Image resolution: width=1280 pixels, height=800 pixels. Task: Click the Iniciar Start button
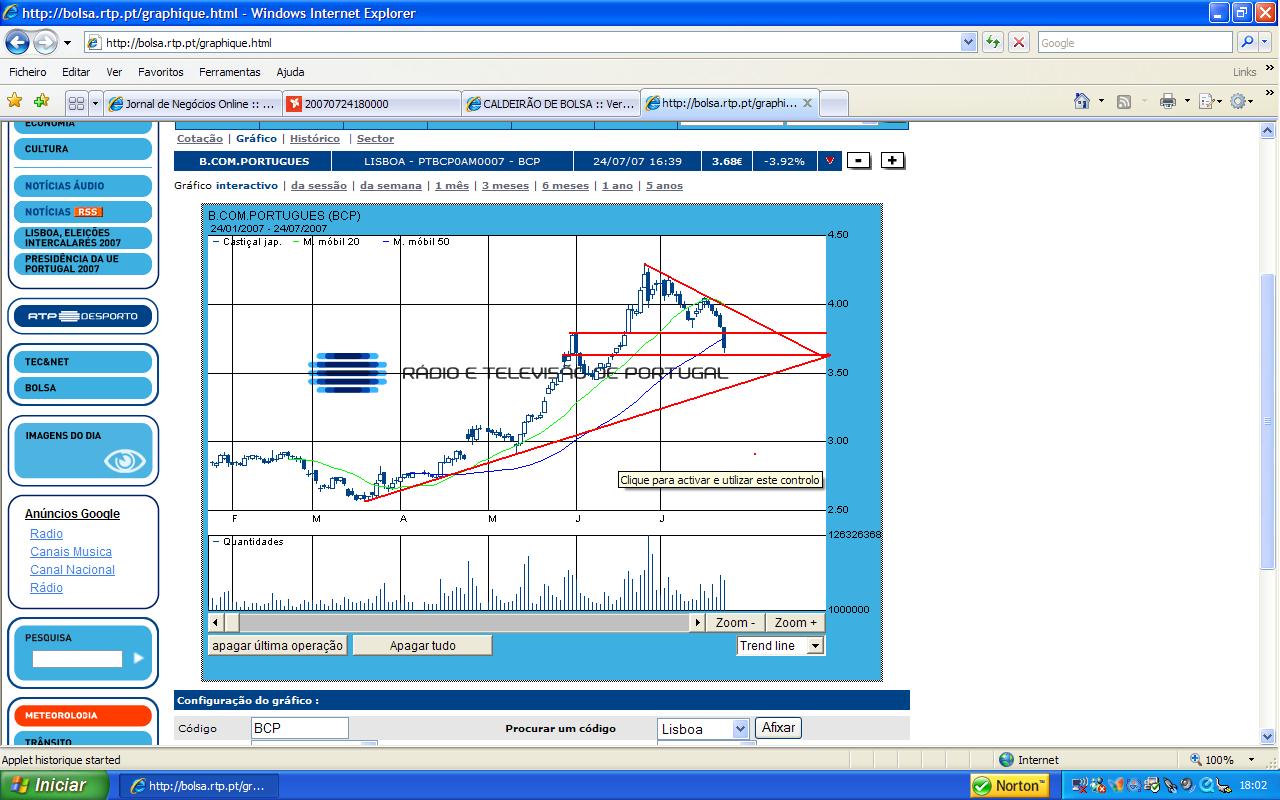pyautogui.click(x=55, y=785)
